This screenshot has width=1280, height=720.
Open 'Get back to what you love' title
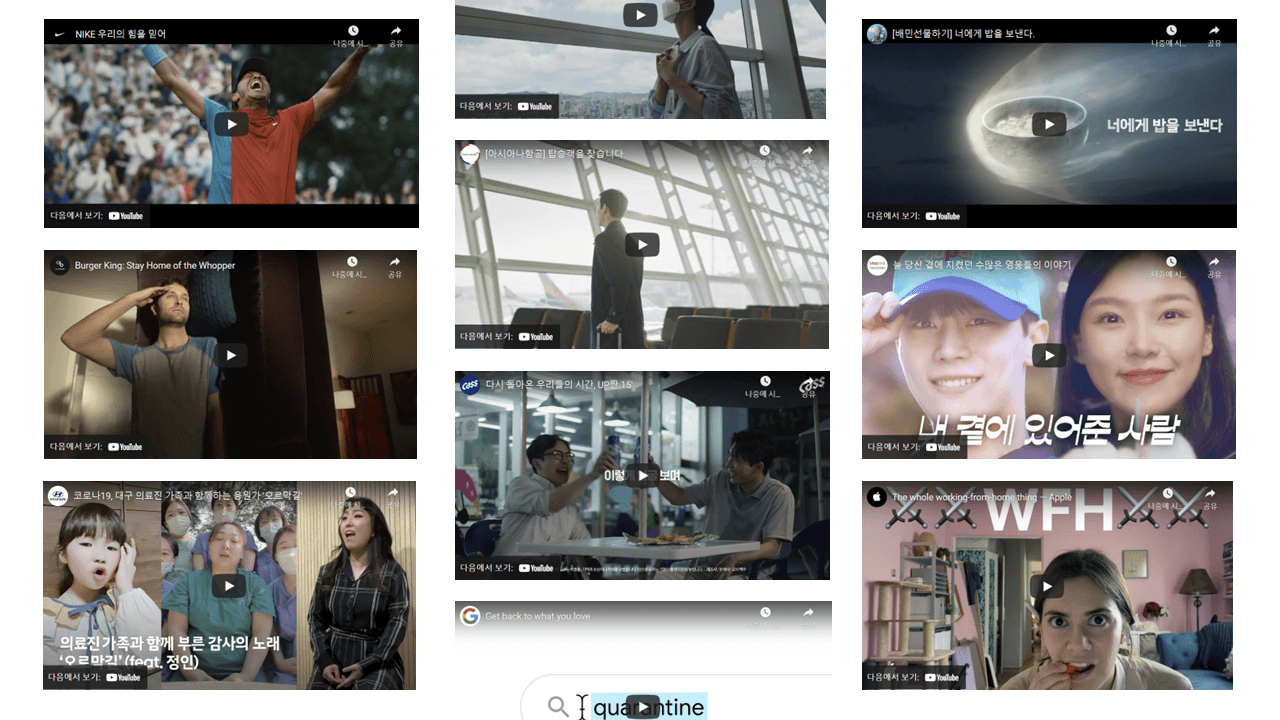point(538,617)
